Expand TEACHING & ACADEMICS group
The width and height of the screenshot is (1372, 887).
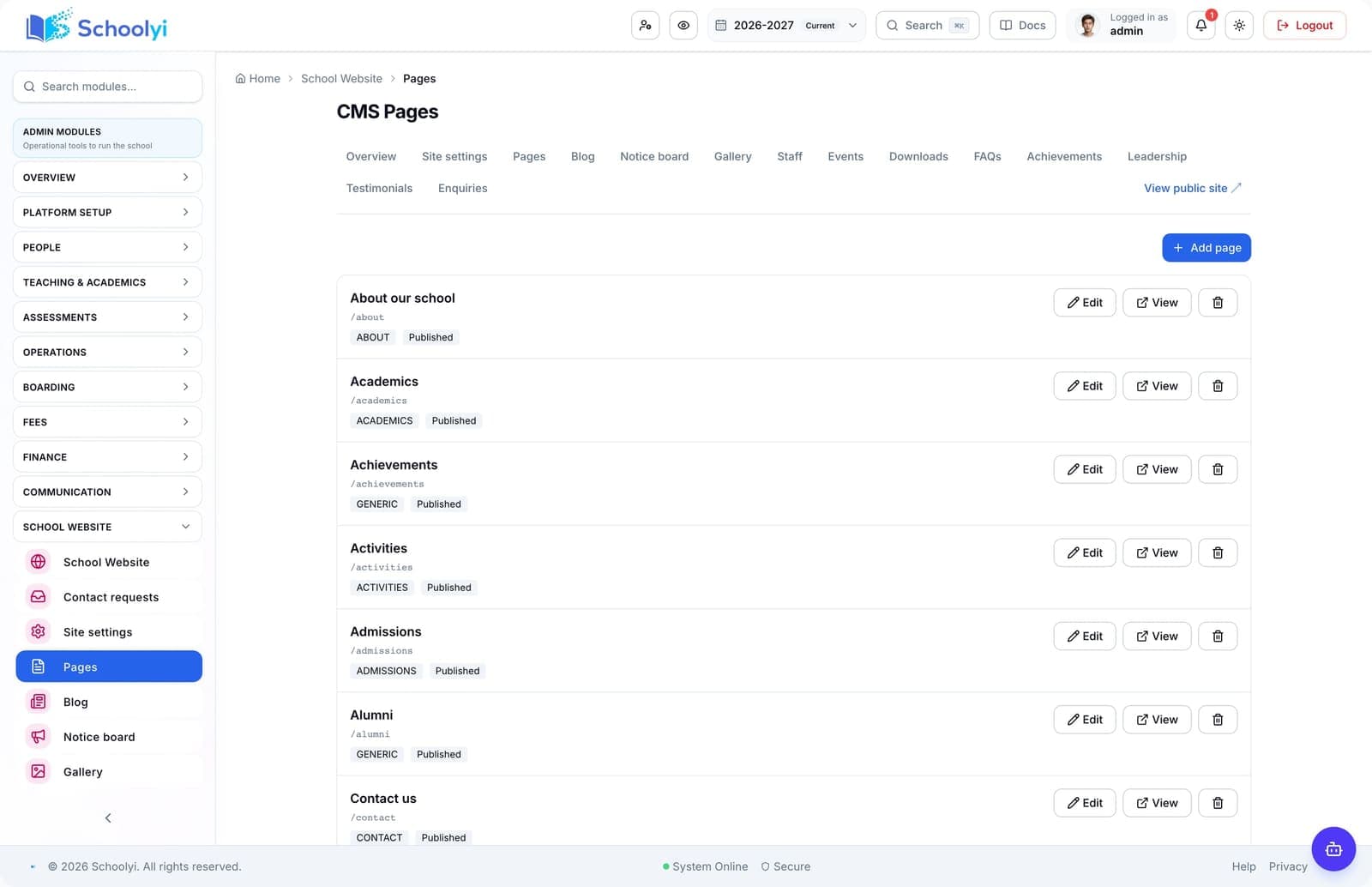tap(107, 282)
